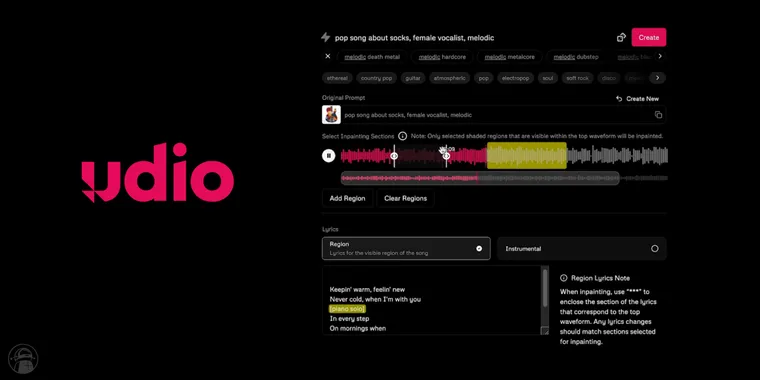Select the yellow highlighted waveform region

click(527, 156)
